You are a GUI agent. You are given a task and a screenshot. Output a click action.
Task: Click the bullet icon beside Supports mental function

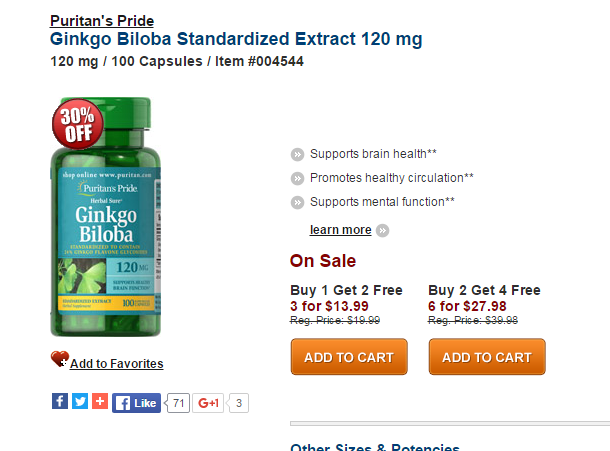tap(298, 202)
